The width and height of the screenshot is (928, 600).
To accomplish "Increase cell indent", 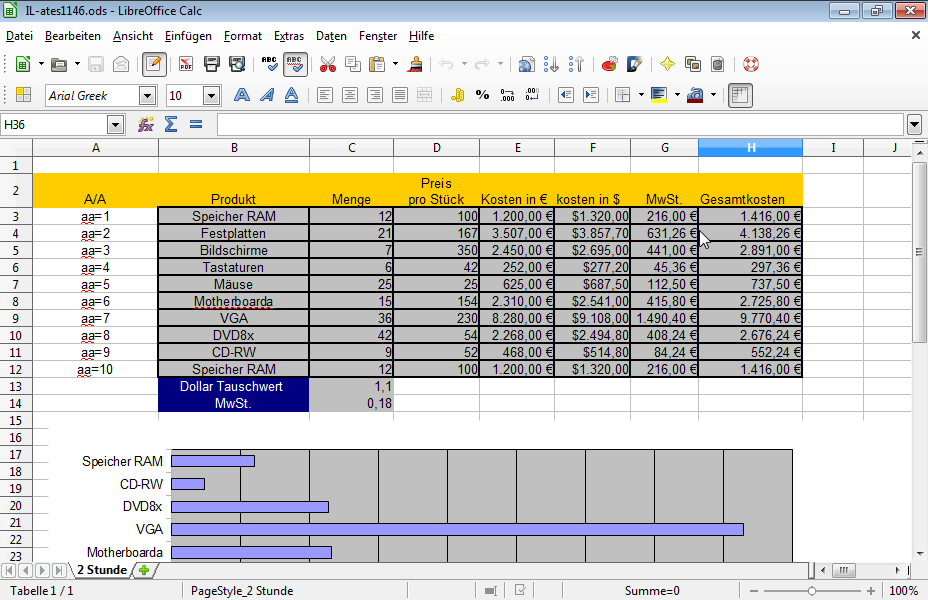I will [591, 95].
